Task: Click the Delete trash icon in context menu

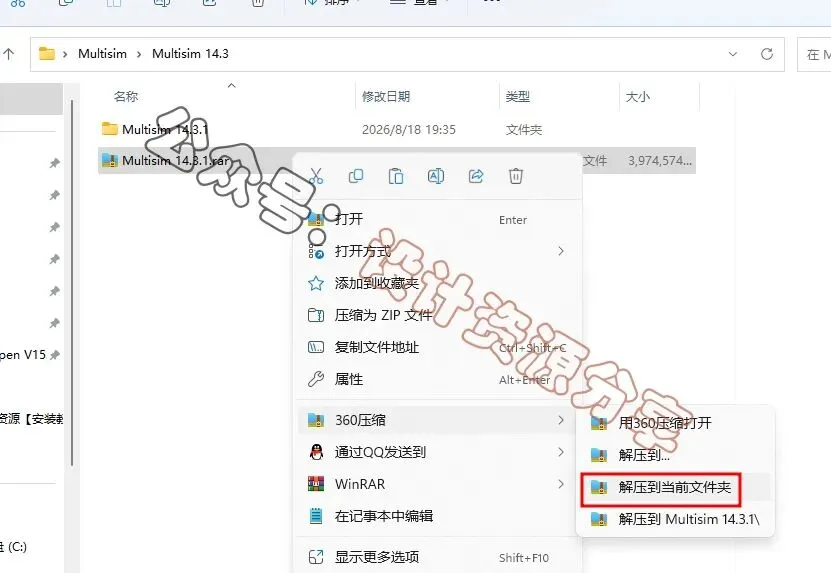Action: point(516,176)
